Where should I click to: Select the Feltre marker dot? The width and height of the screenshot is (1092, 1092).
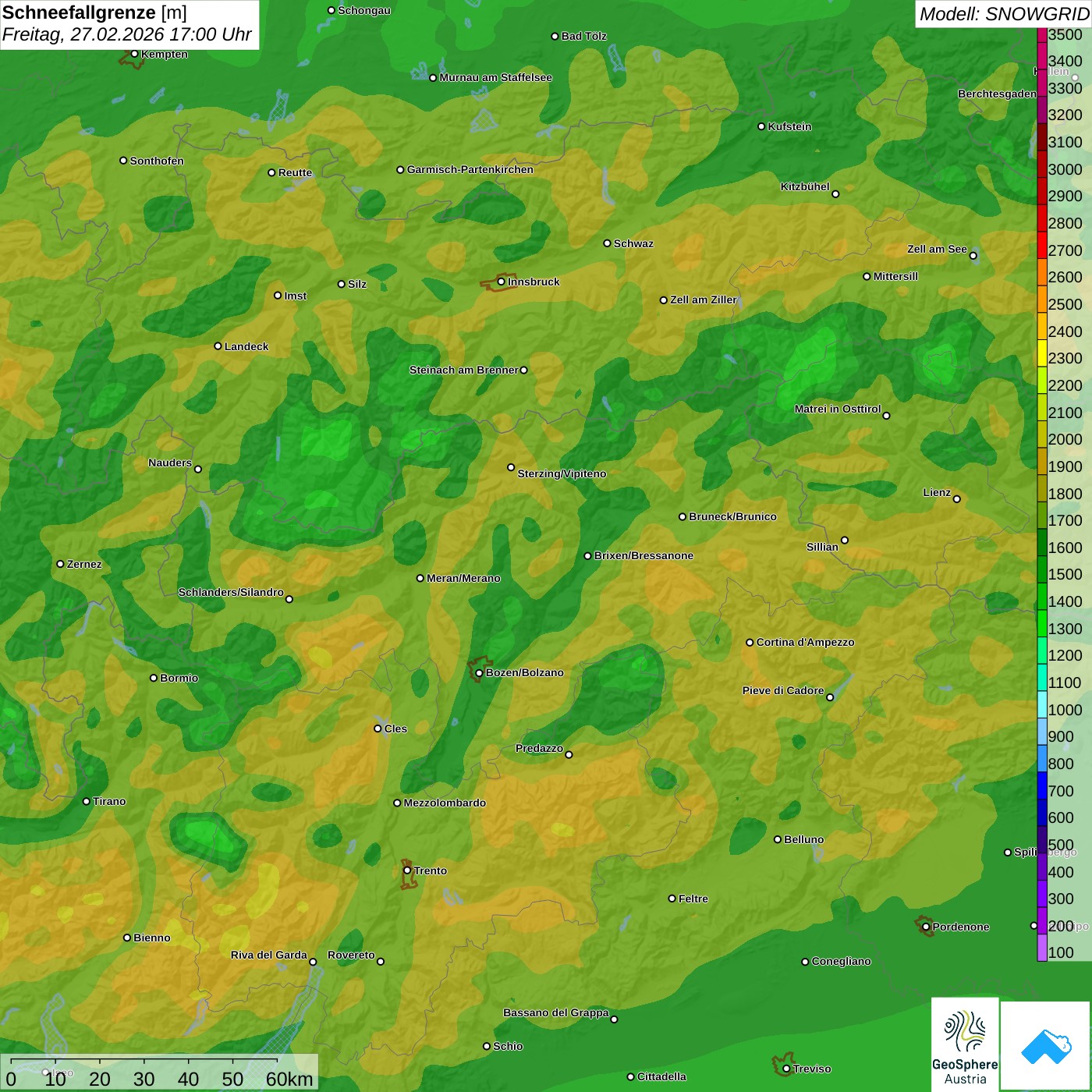click(672, 899)
